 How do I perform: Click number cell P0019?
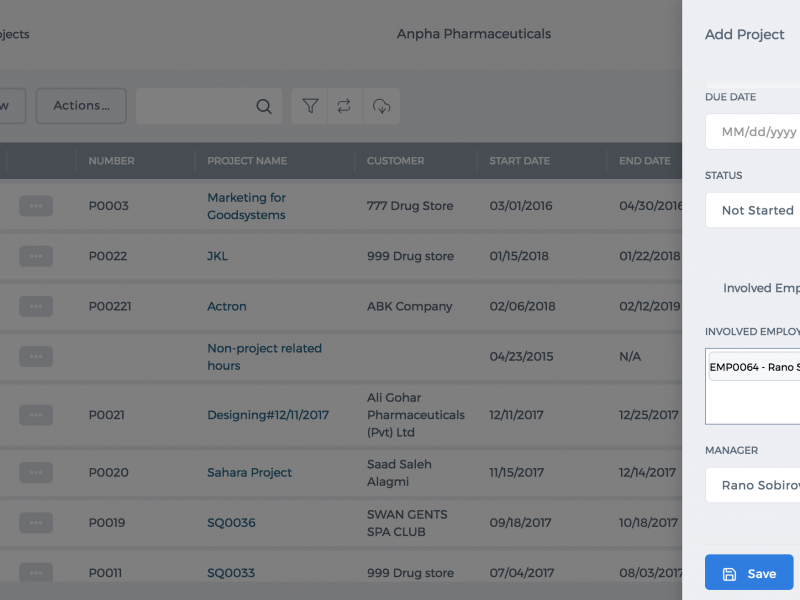pyautogui.click(x=107, y=522)
